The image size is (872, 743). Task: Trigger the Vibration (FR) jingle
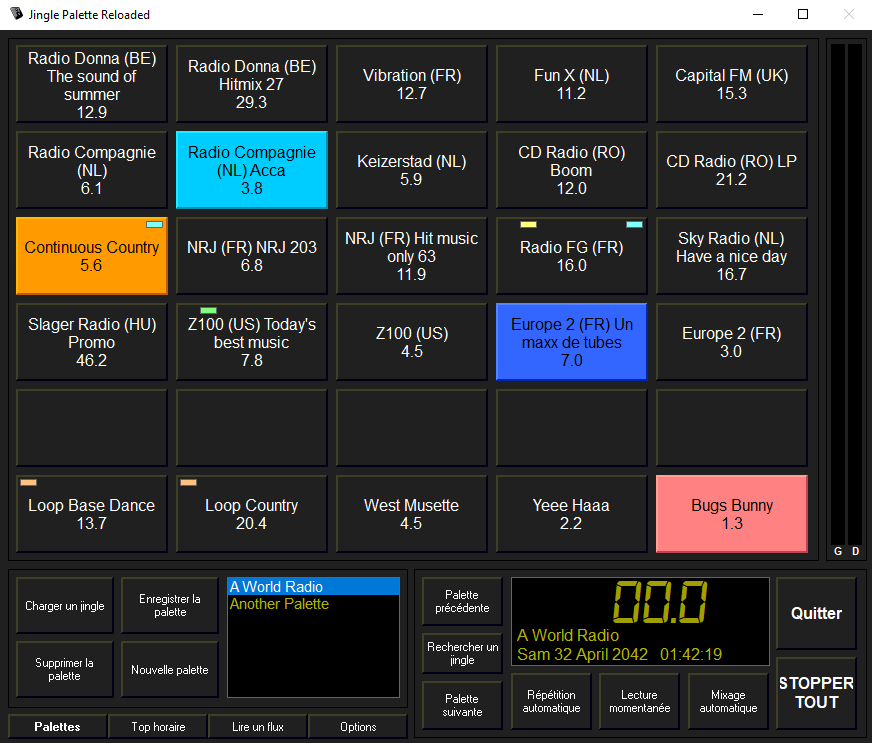(412, 84)
